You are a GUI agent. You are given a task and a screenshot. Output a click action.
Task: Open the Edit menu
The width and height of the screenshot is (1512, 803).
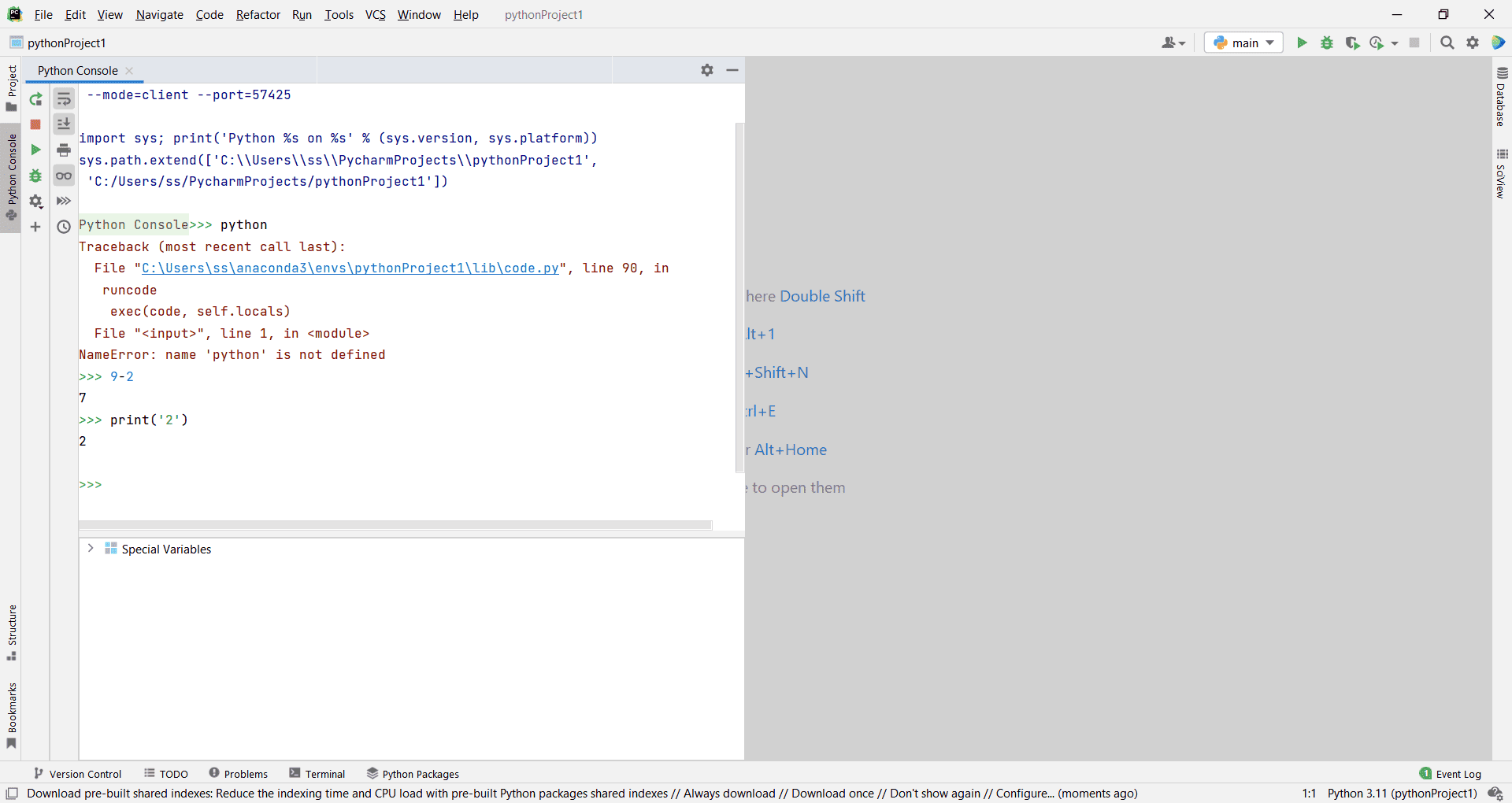point(76,15)
